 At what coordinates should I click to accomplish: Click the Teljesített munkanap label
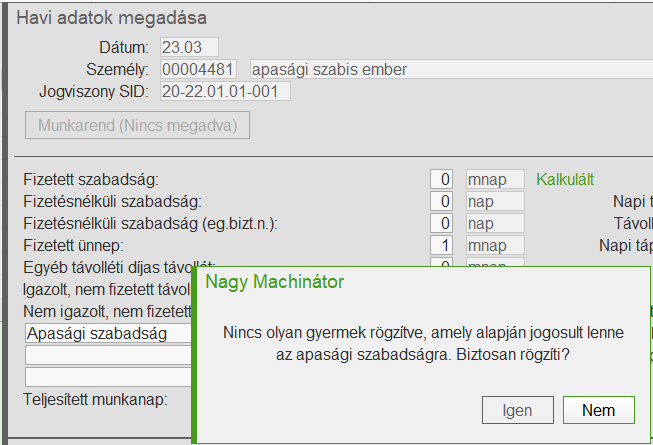coord(95,400)
